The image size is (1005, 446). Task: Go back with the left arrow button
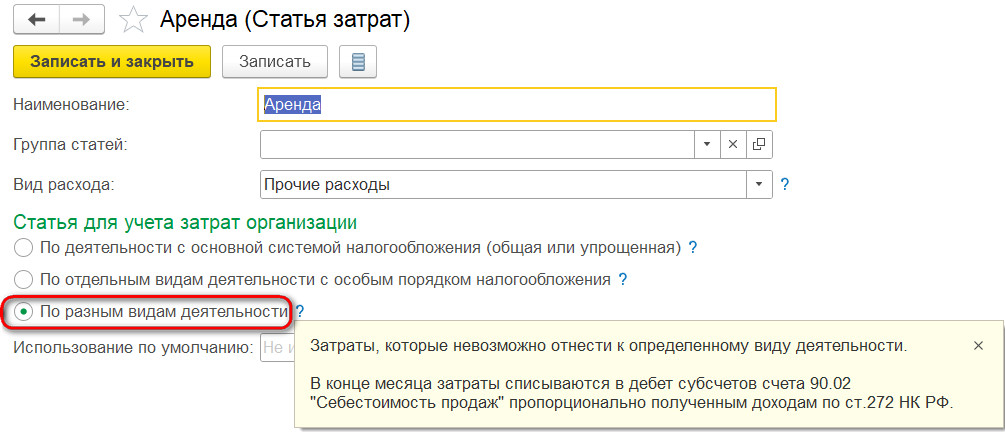(x=37, y=21)
